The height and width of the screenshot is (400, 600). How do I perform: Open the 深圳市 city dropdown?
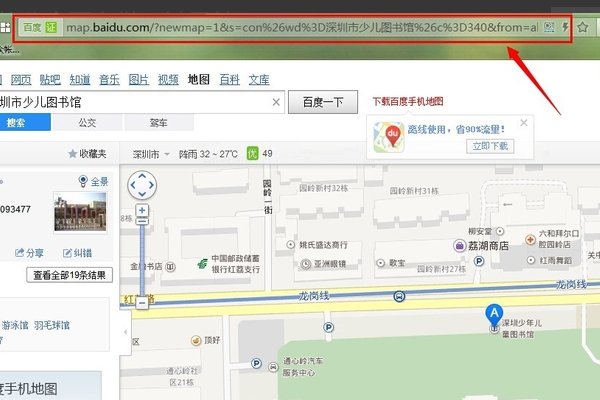tap(151, 154)
